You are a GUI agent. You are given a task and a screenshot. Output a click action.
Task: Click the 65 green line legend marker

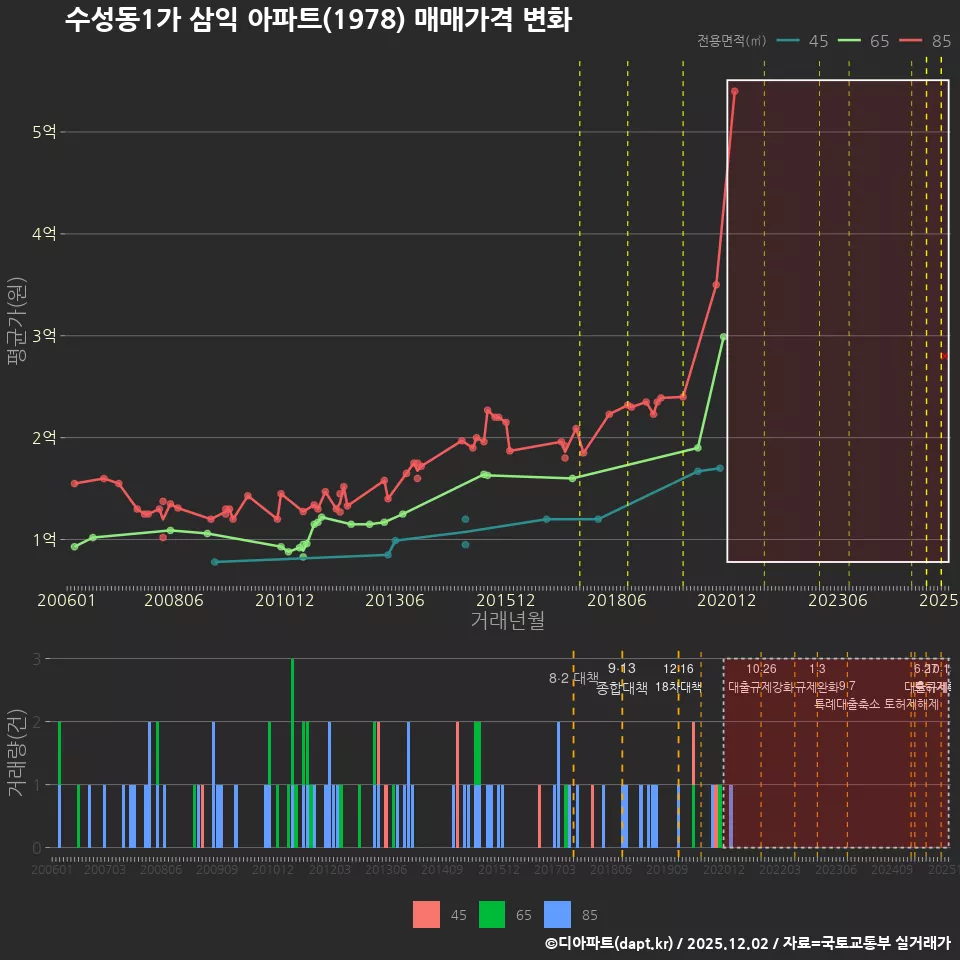(x=851, y=41)
